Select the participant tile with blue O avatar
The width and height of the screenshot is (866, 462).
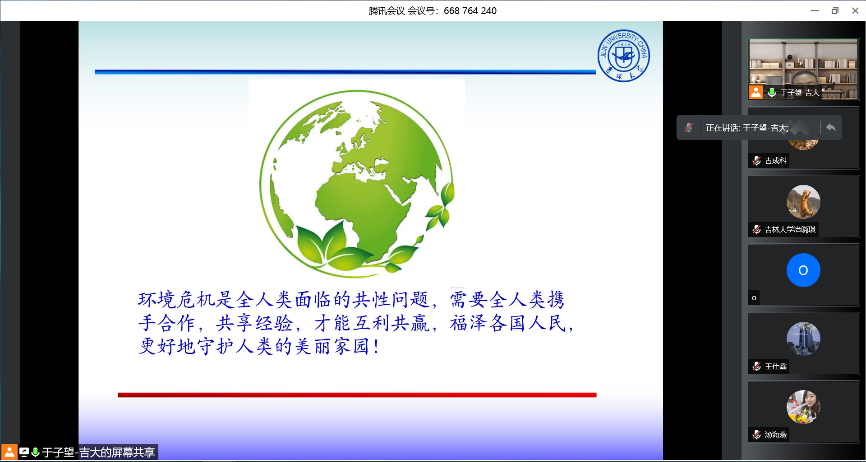point(802,270)
